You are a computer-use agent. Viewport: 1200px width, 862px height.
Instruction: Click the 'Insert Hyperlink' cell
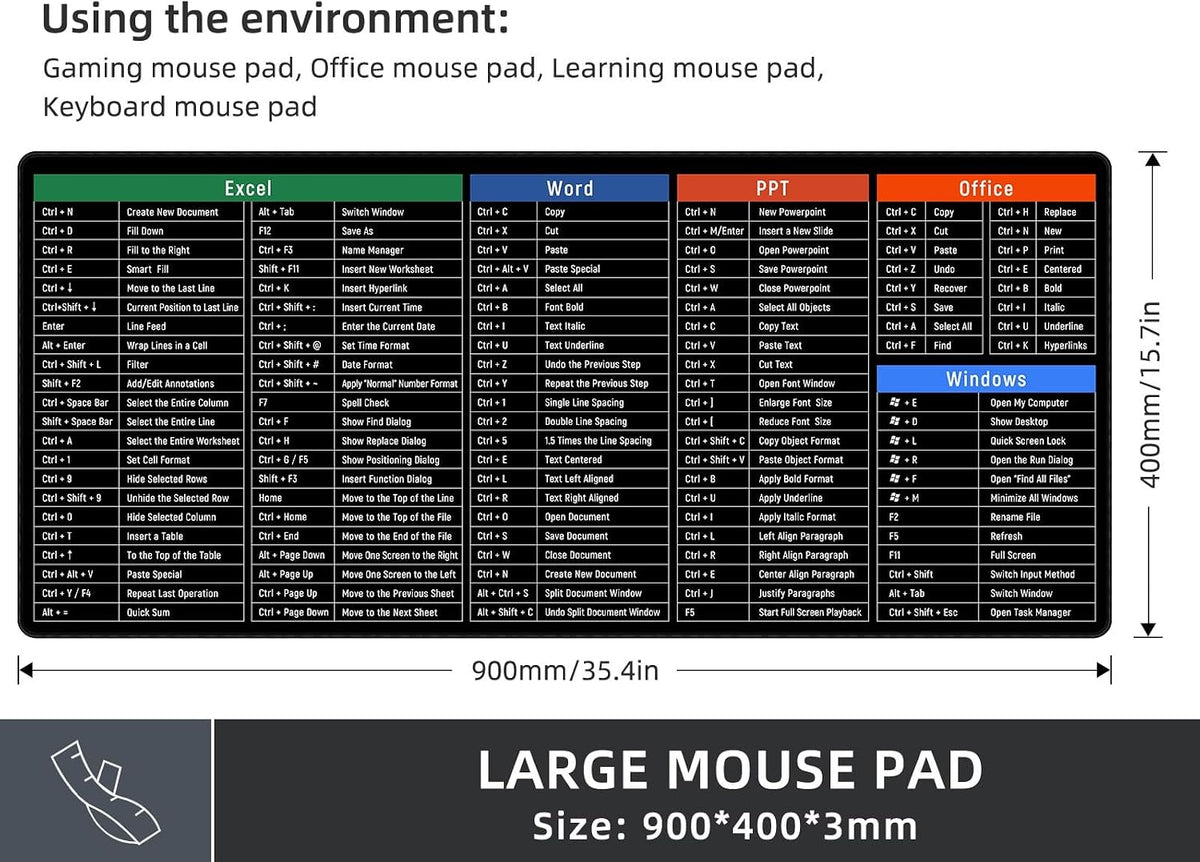point(399,288)
